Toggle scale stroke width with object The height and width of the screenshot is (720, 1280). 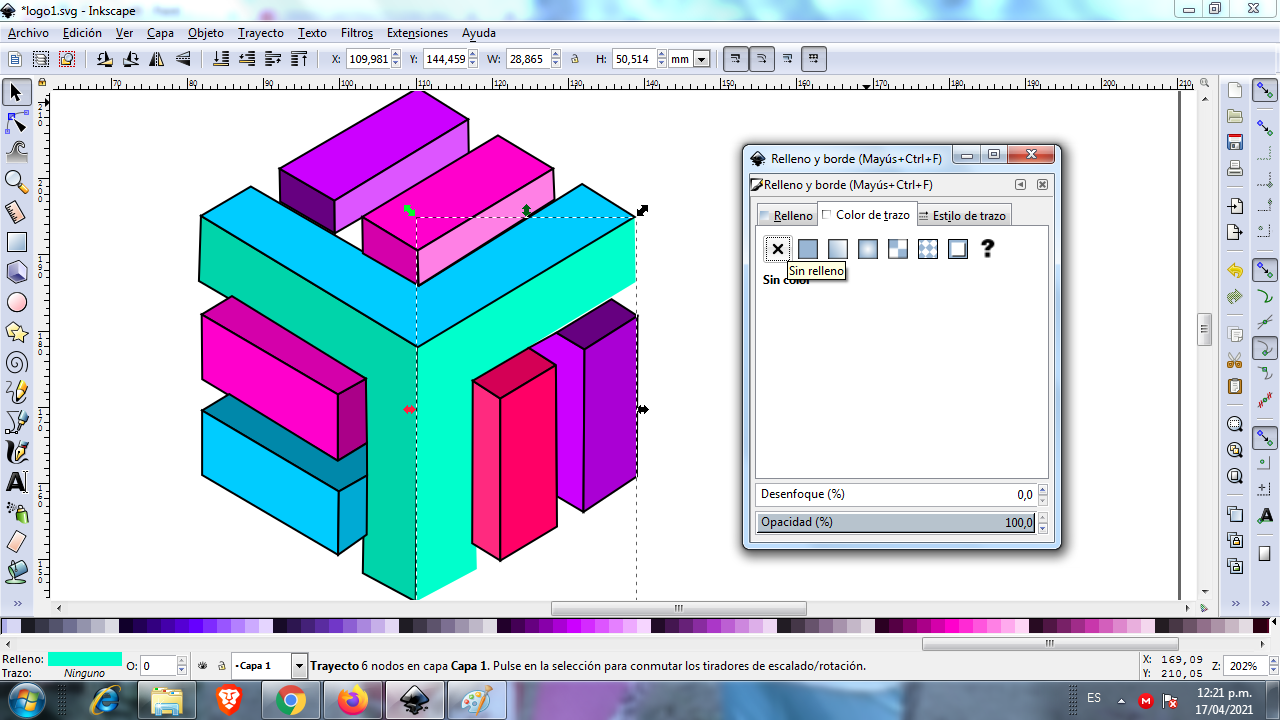(735, 59)
